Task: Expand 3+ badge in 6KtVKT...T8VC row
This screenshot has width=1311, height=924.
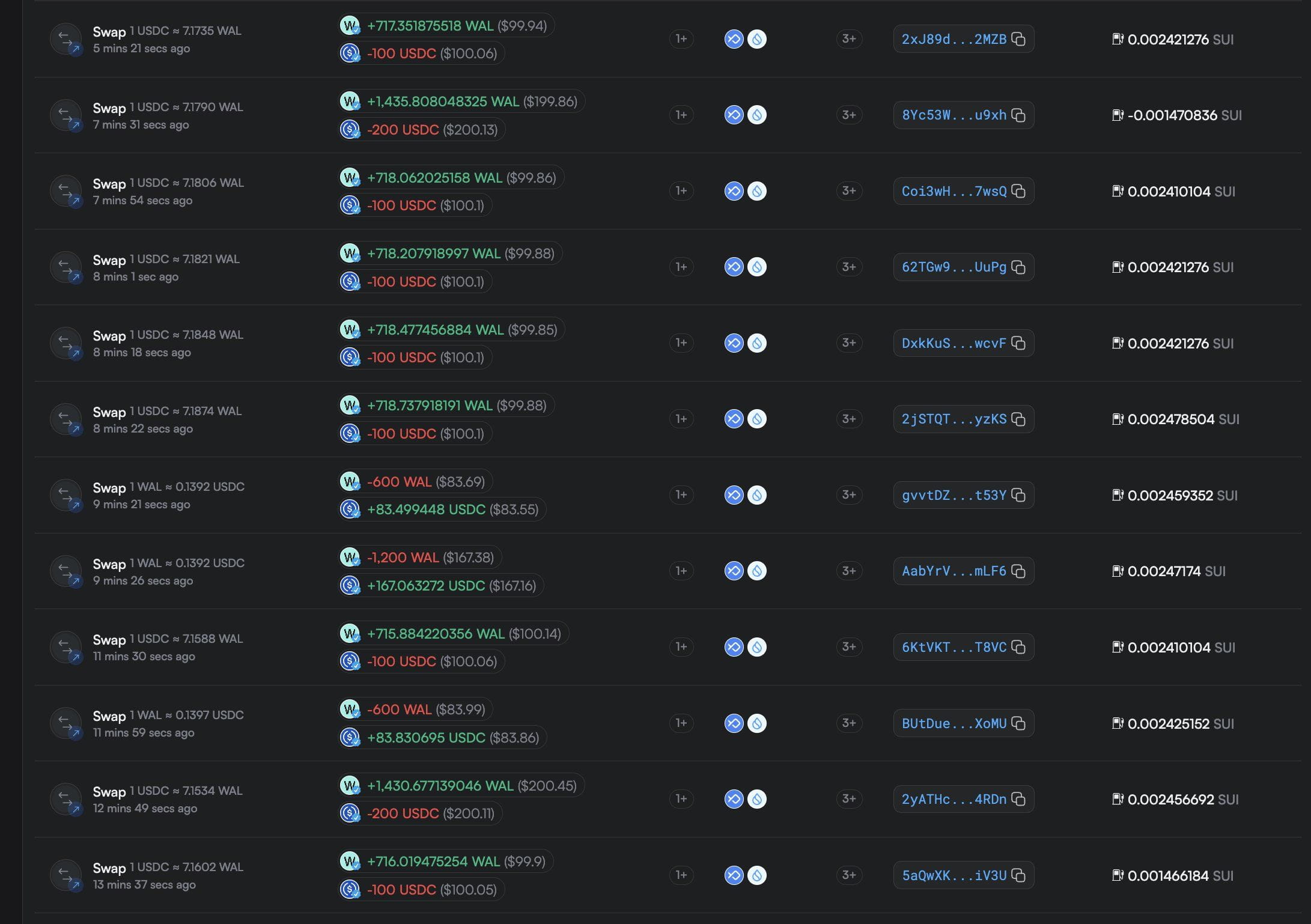Action: coord(849,647)
